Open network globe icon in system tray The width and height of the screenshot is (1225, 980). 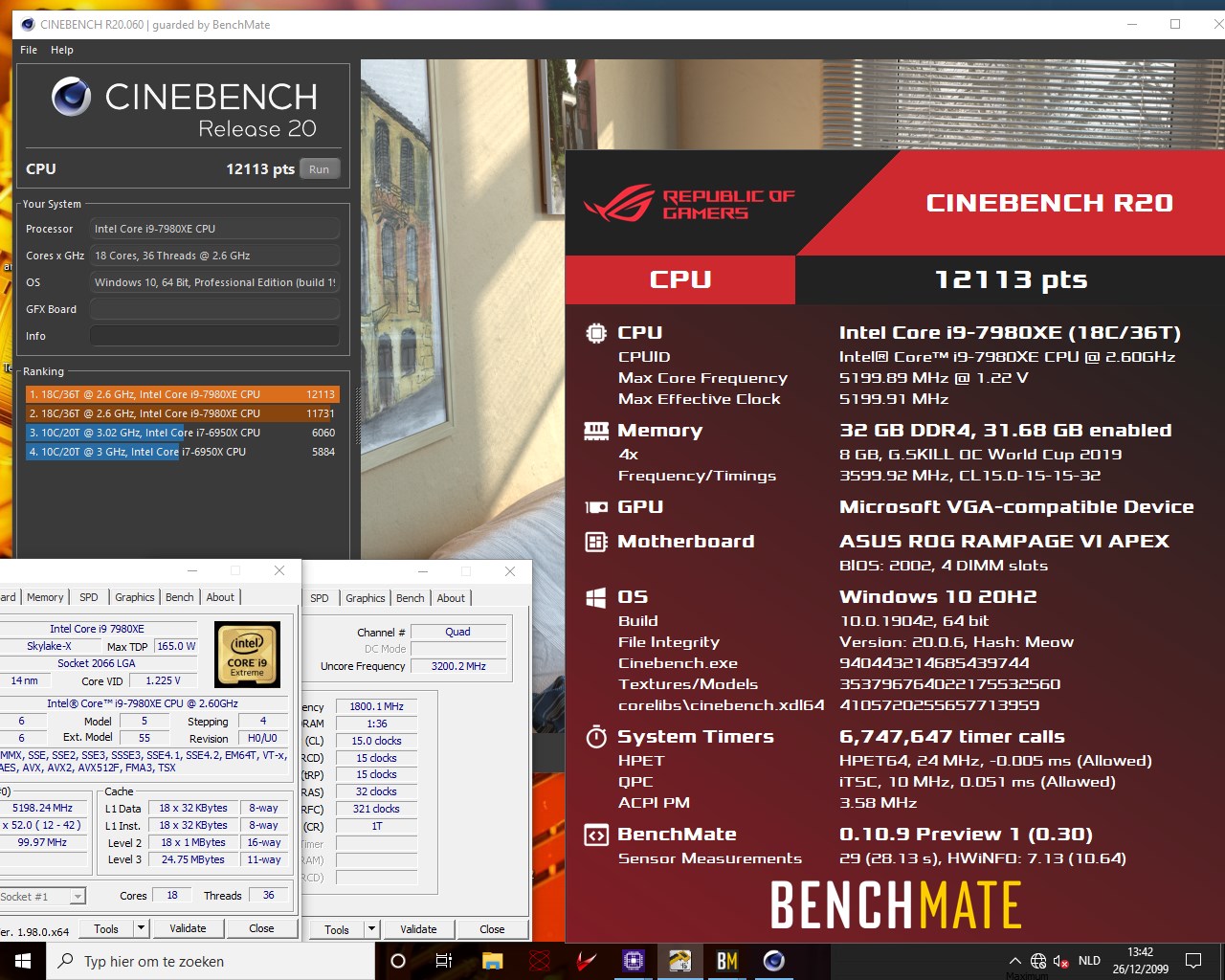(1038, 961)
